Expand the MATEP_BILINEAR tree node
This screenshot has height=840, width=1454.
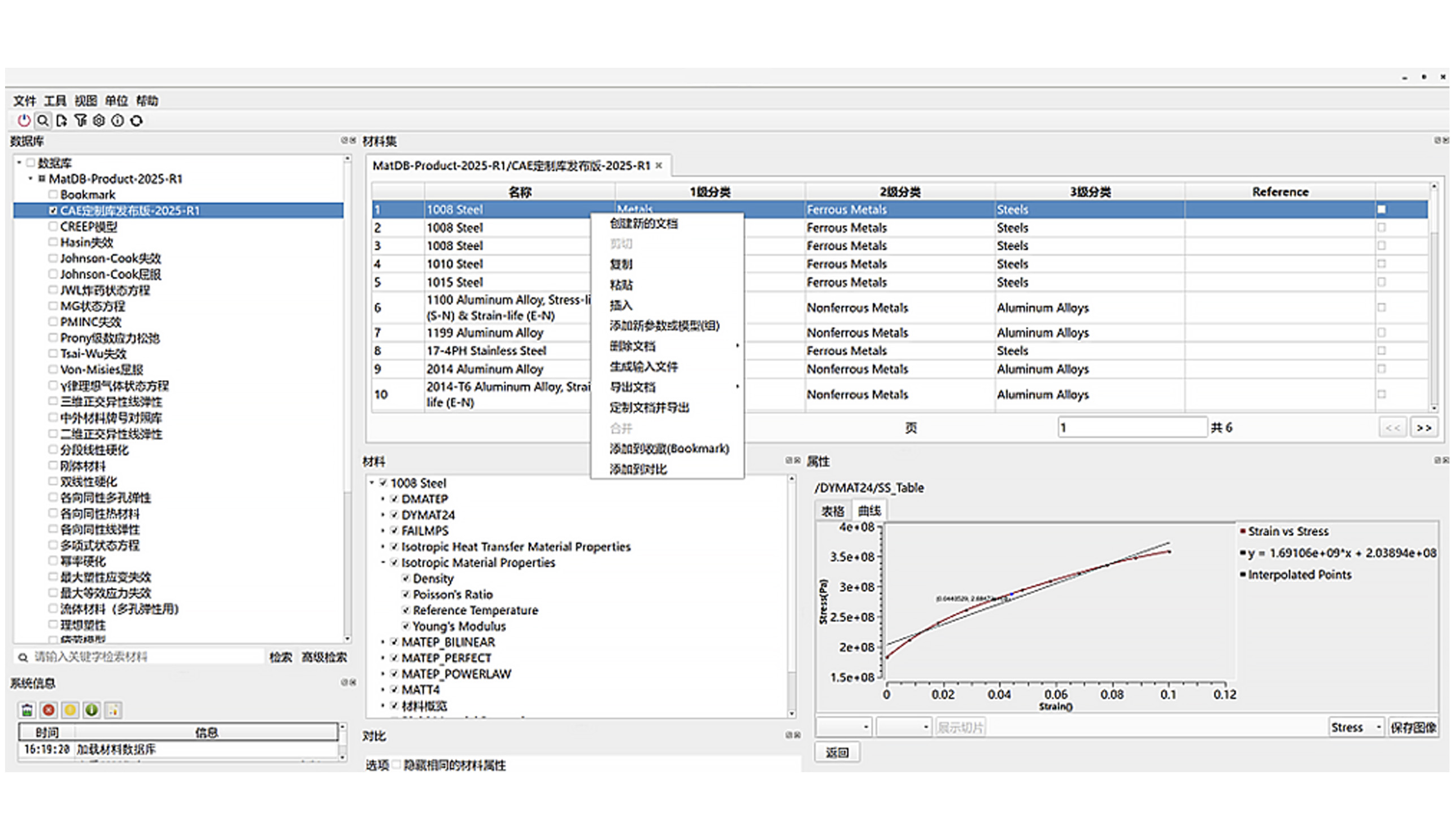click(x=382, y=642)
